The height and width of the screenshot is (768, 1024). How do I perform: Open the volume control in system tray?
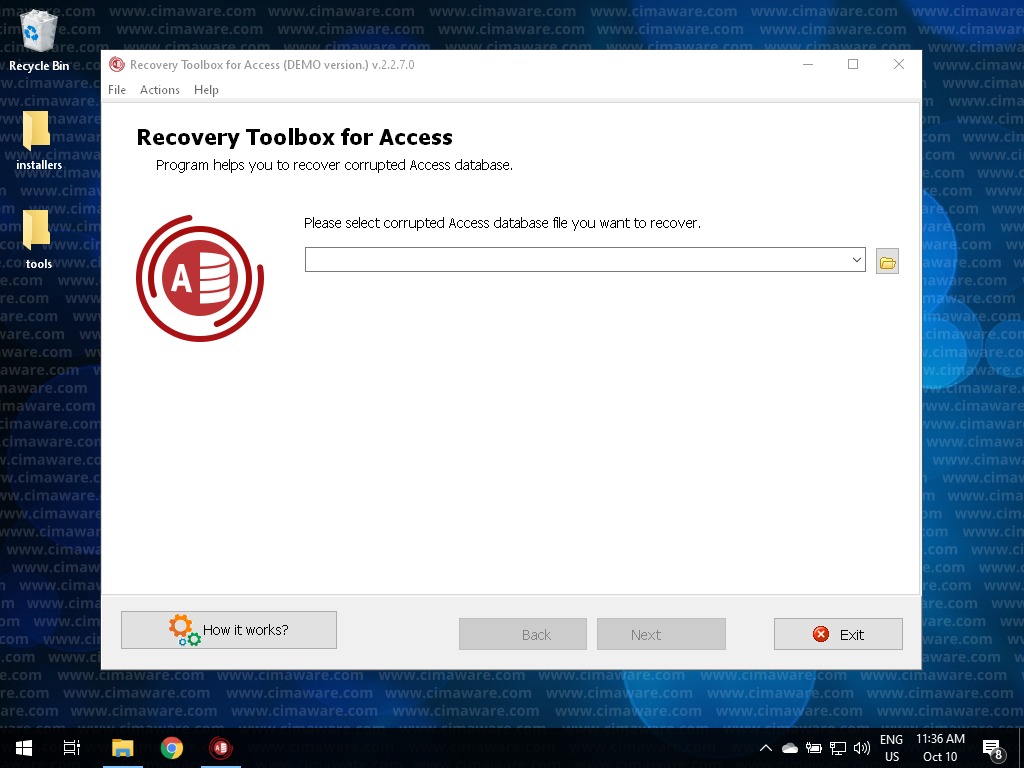click(862, 748)
